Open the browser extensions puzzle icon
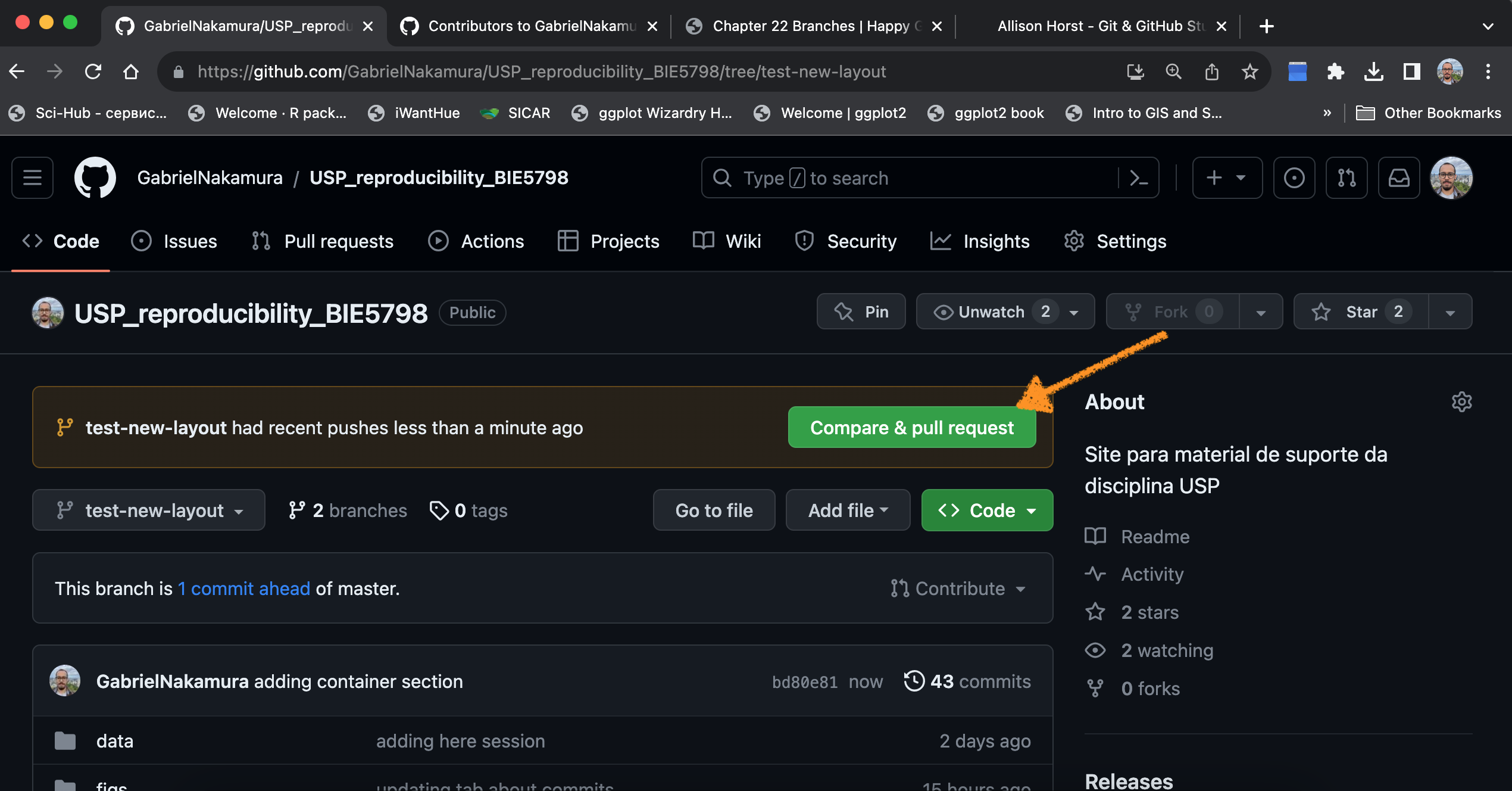The height and width of the screenshot is (791, 1512). (x=1335, y=71)
